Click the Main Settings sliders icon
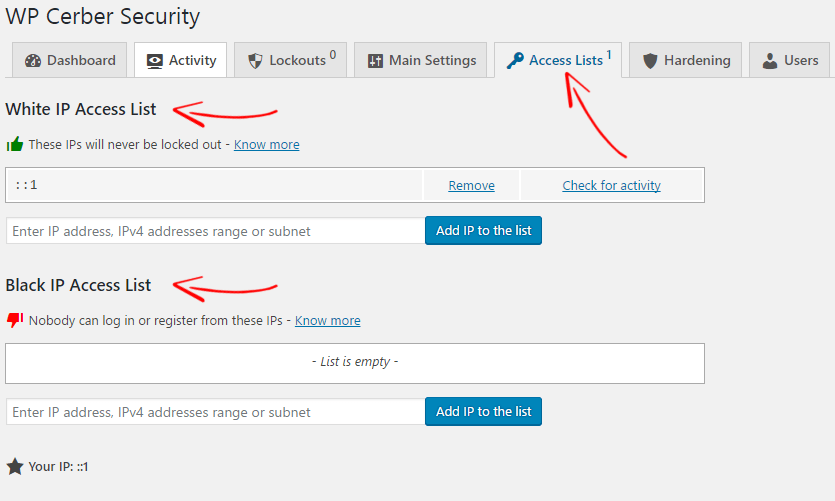 [375, 61]
